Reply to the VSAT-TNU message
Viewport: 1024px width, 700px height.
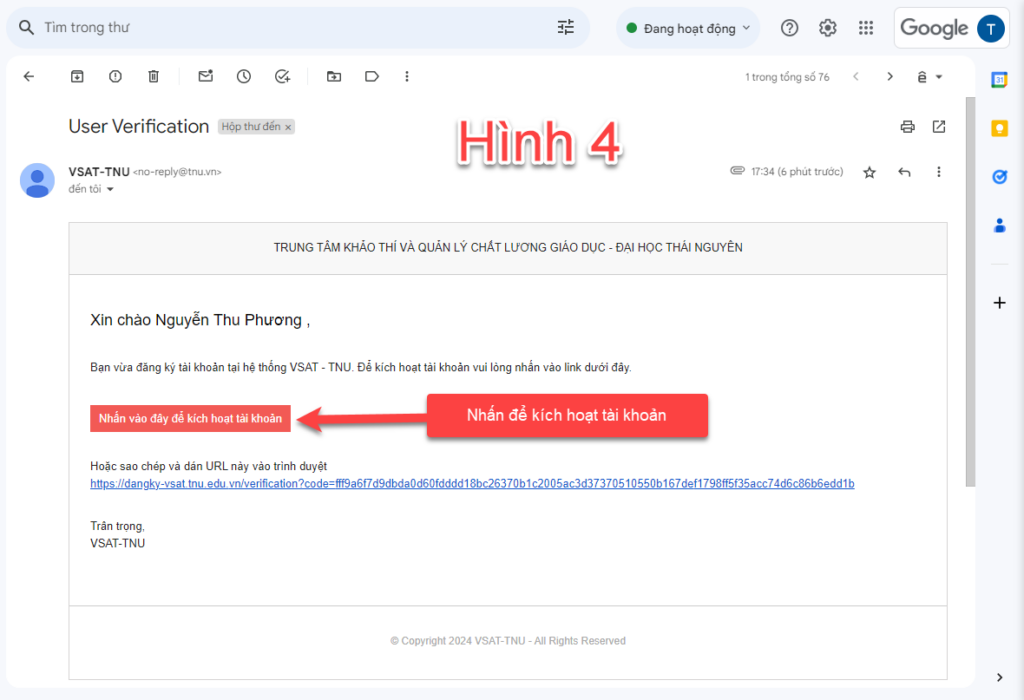point(904,172)
